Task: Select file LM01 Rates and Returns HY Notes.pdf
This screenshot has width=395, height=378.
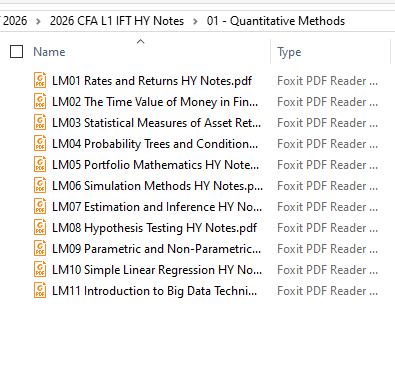Action: tap(152, 81)
